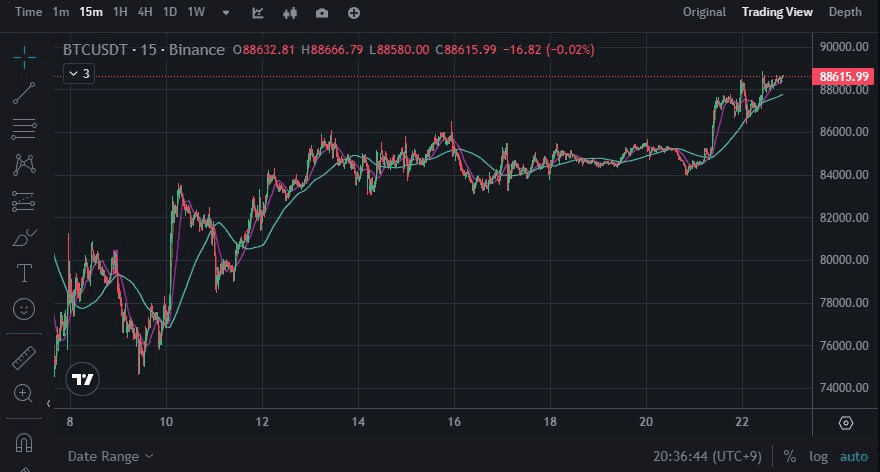Activate the zoom in tool

23,393
